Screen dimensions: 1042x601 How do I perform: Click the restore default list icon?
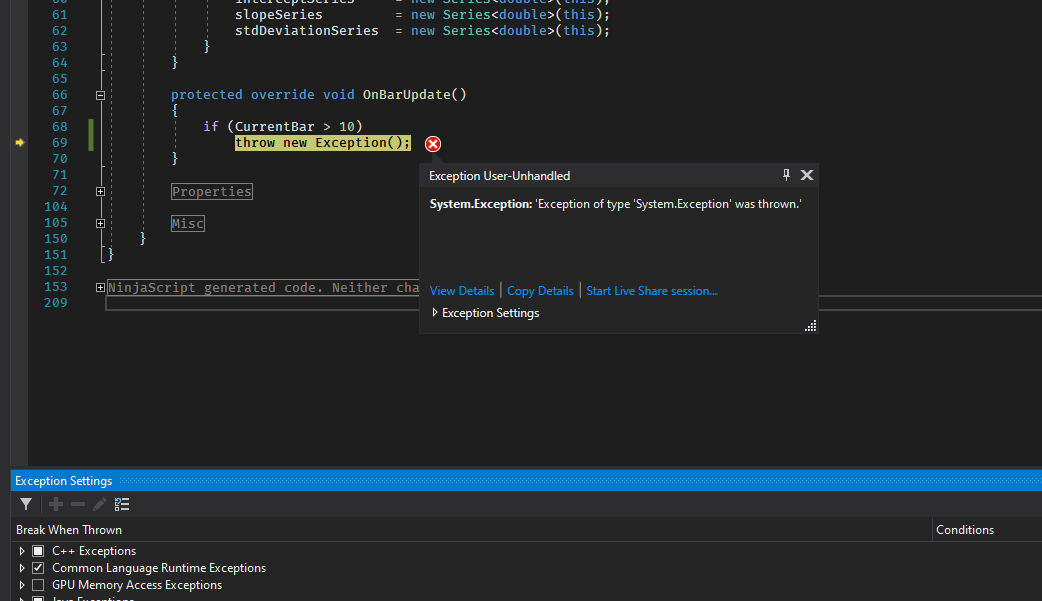[x=122, y=504]
